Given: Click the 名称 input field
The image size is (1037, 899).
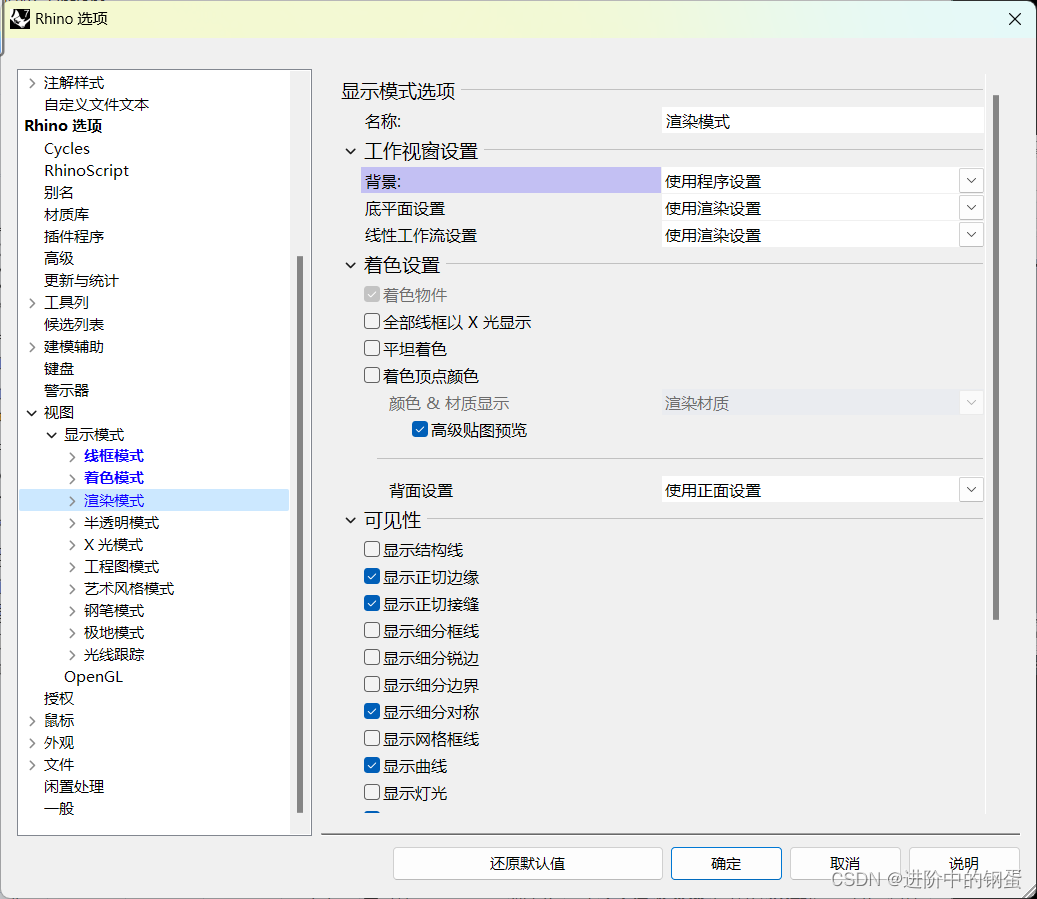Looking at the screenshot, I should coord(822,121).
